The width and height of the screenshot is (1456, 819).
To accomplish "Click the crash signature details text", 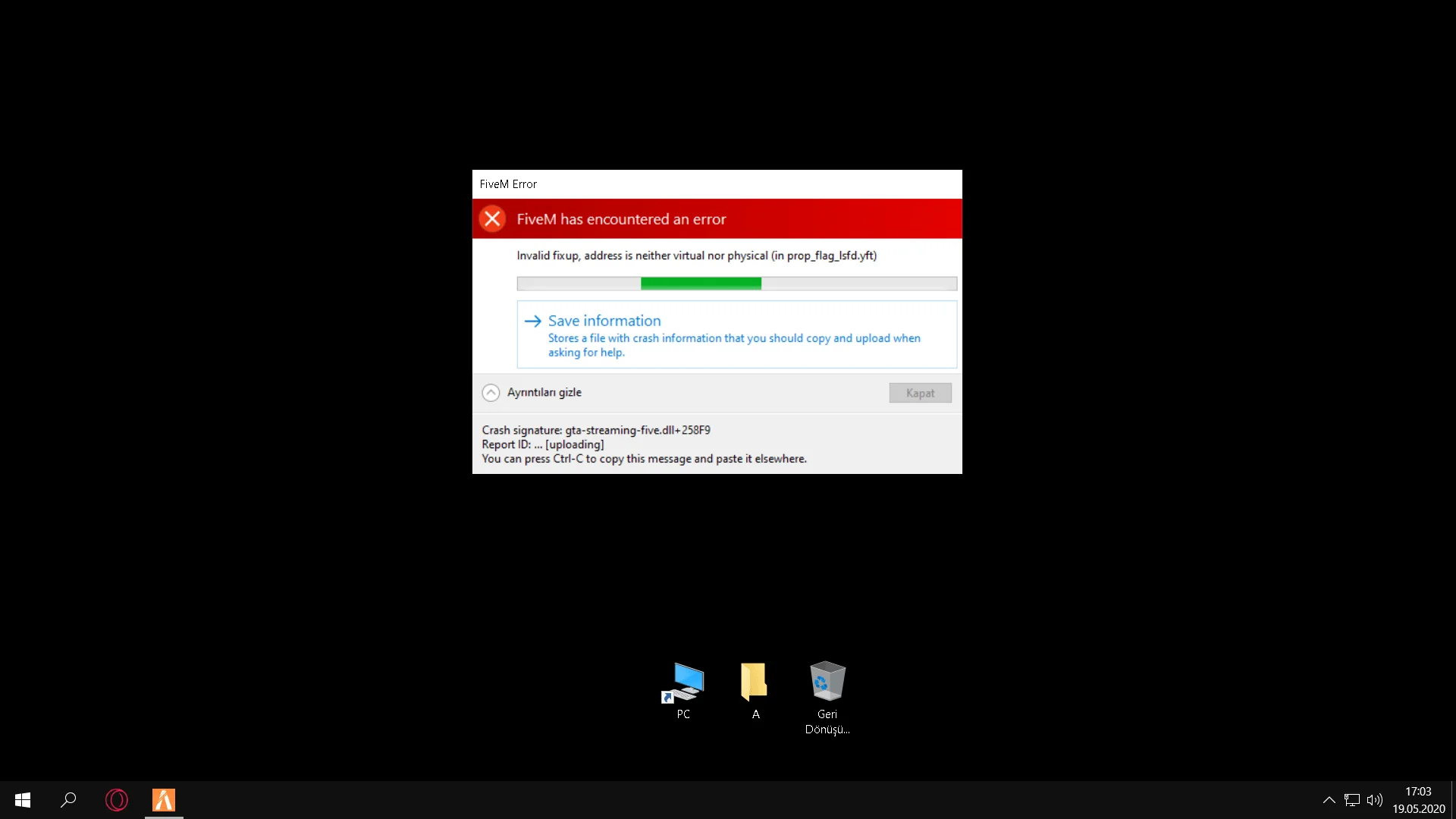I will tap(595, 431).
